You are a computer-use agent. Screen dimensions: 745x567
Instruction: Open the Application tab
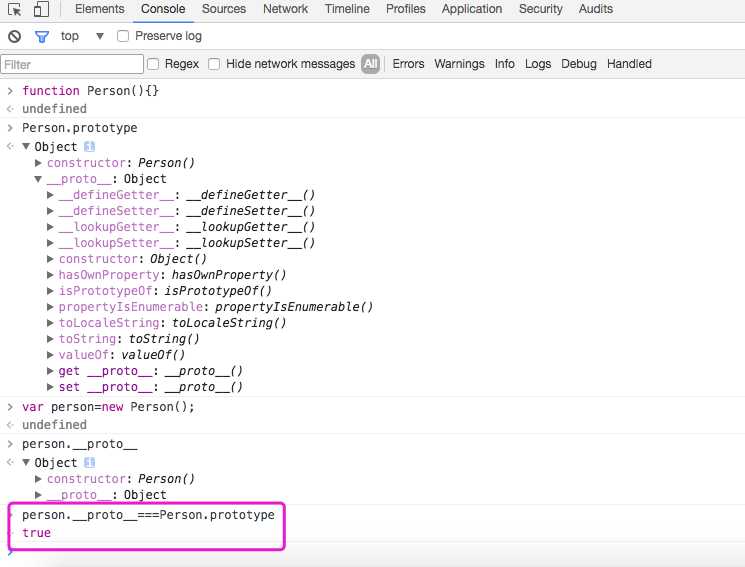pyautogui.click(x=471, y=9)
